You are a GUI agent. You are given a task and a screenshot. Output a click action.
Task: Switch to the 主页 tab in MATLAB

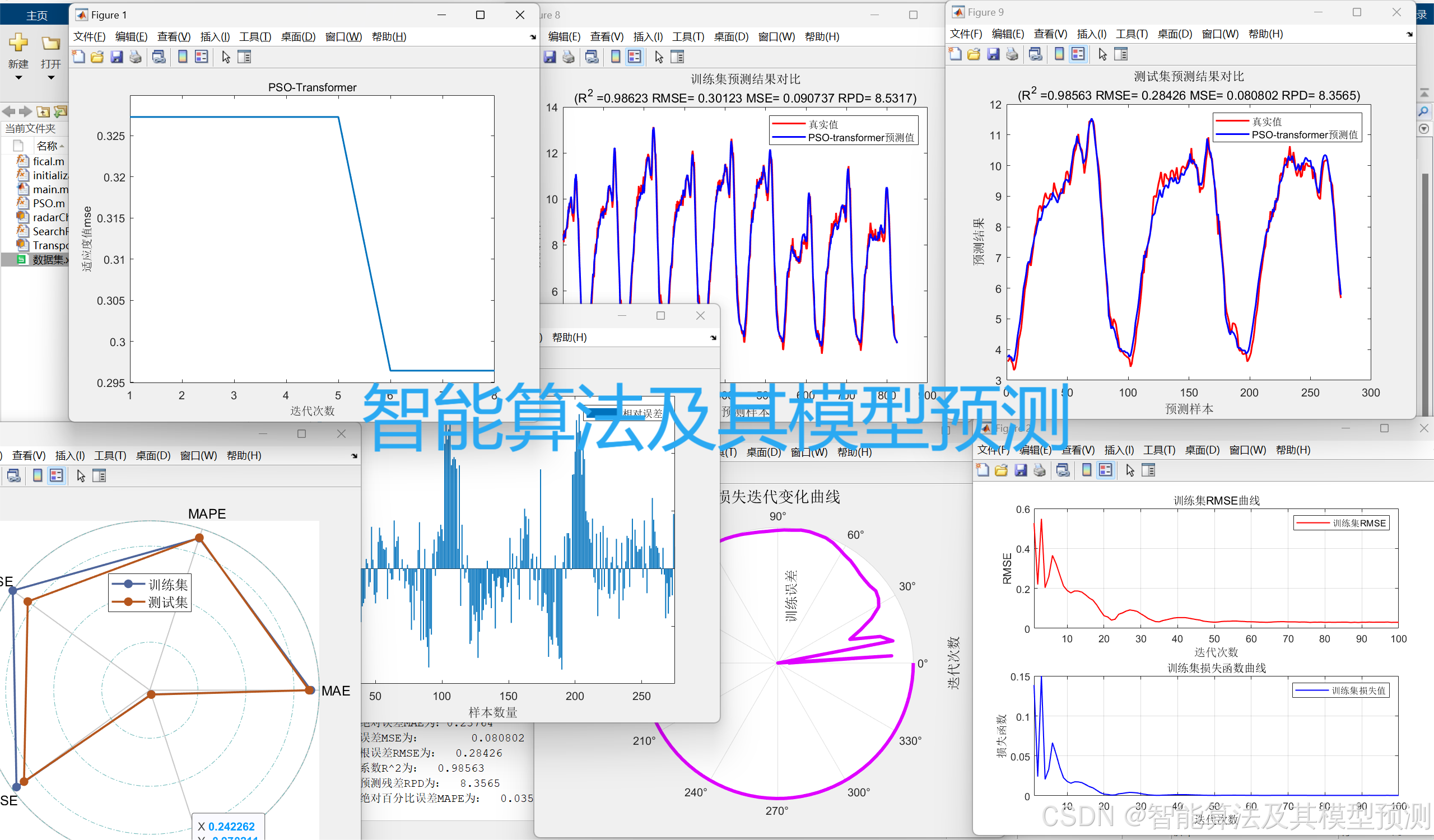pos(36,14)
